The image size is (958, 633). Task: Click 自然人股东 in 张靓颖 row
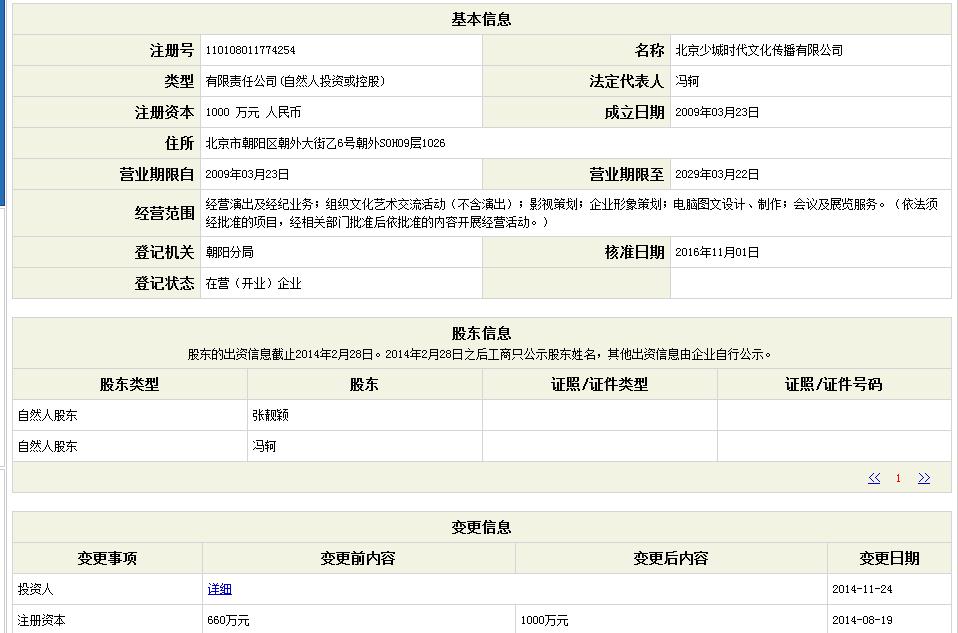[x=48, y=415]
